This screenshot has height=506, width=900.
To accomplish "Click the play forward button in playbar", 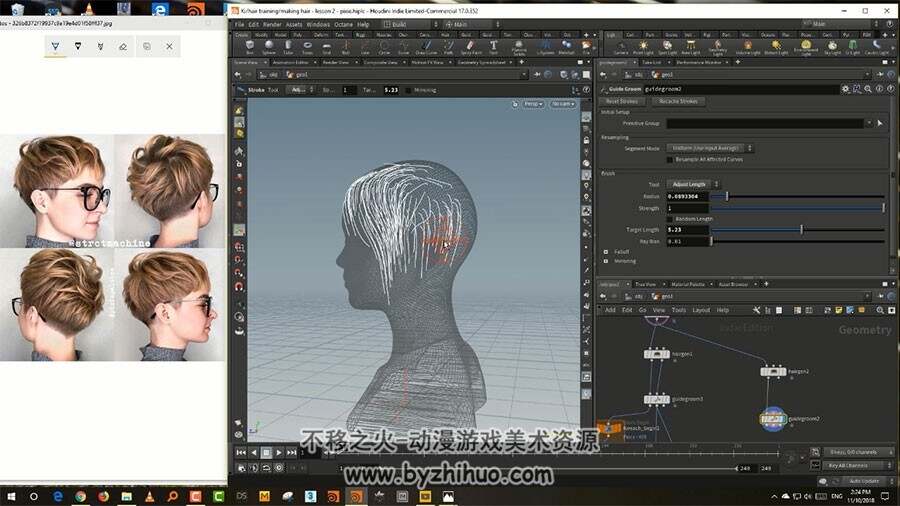I will pyautogui.click(x=278, y=453).
